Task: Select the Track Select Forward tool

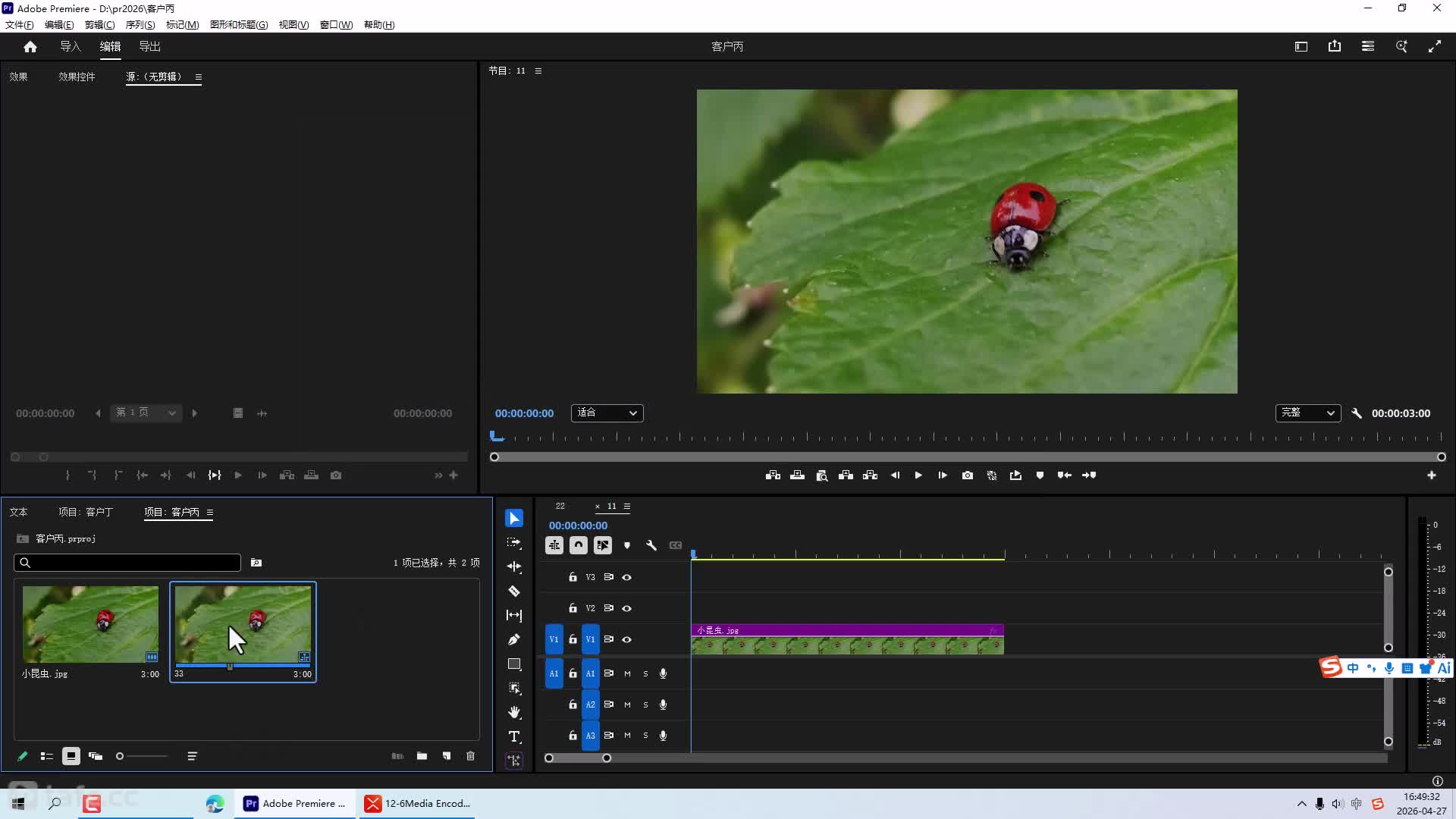Action: (514, 543)
